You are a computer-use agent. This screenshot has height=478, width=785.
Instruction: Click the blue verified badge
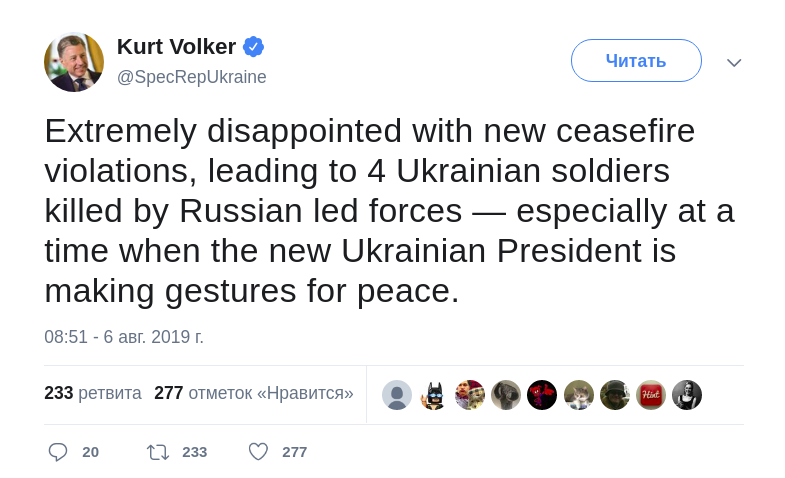(x=253, y=47)
